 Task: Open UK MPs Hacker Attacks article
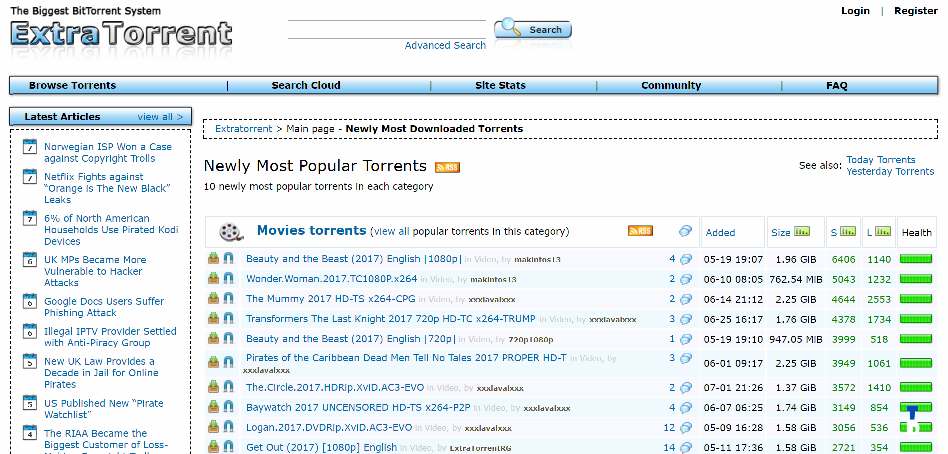pyautogui.click(x=95, y=271)
